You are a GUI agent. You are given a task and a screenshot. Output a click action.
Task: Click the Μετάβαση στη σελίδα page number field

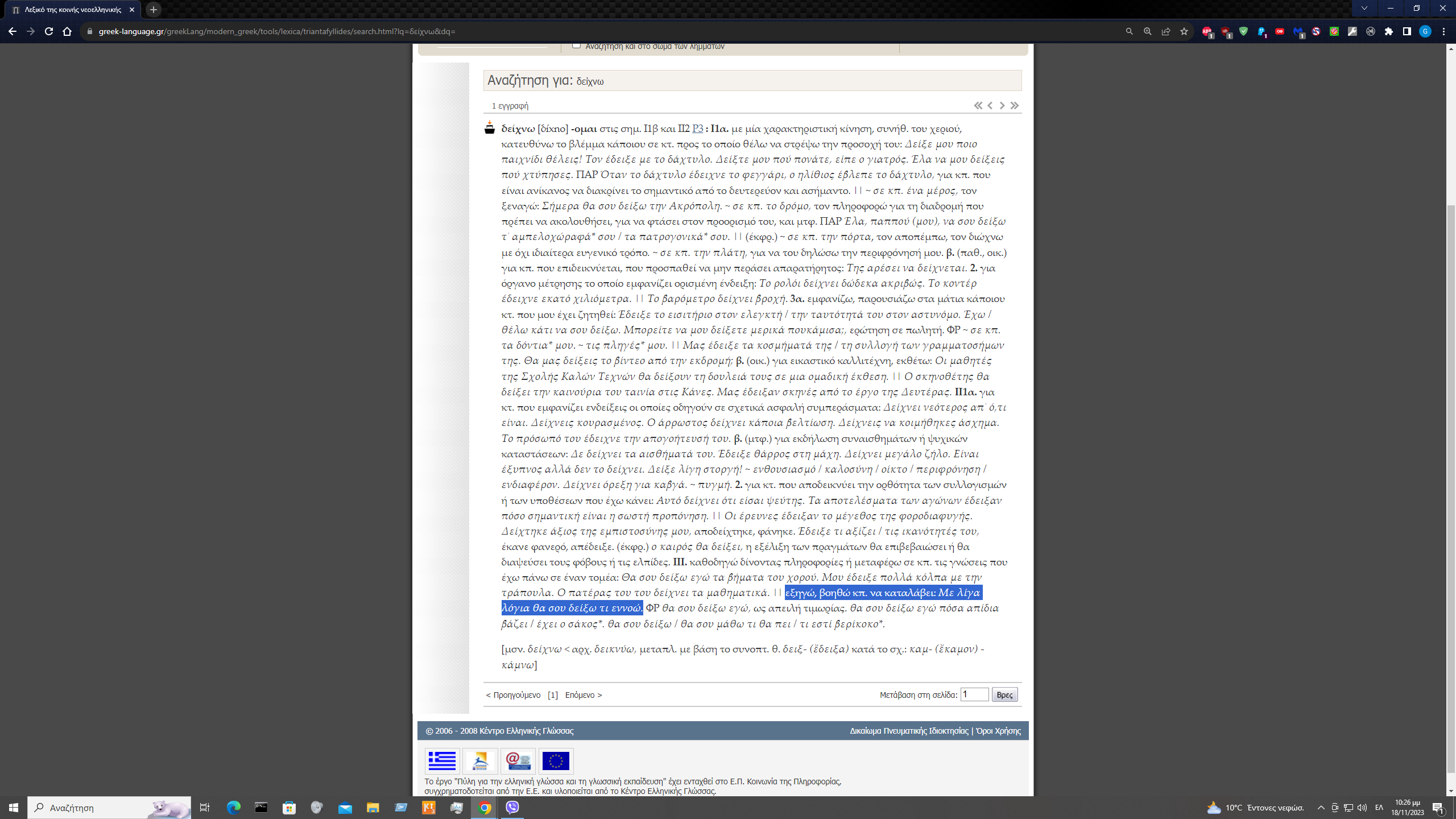point(974,694)
